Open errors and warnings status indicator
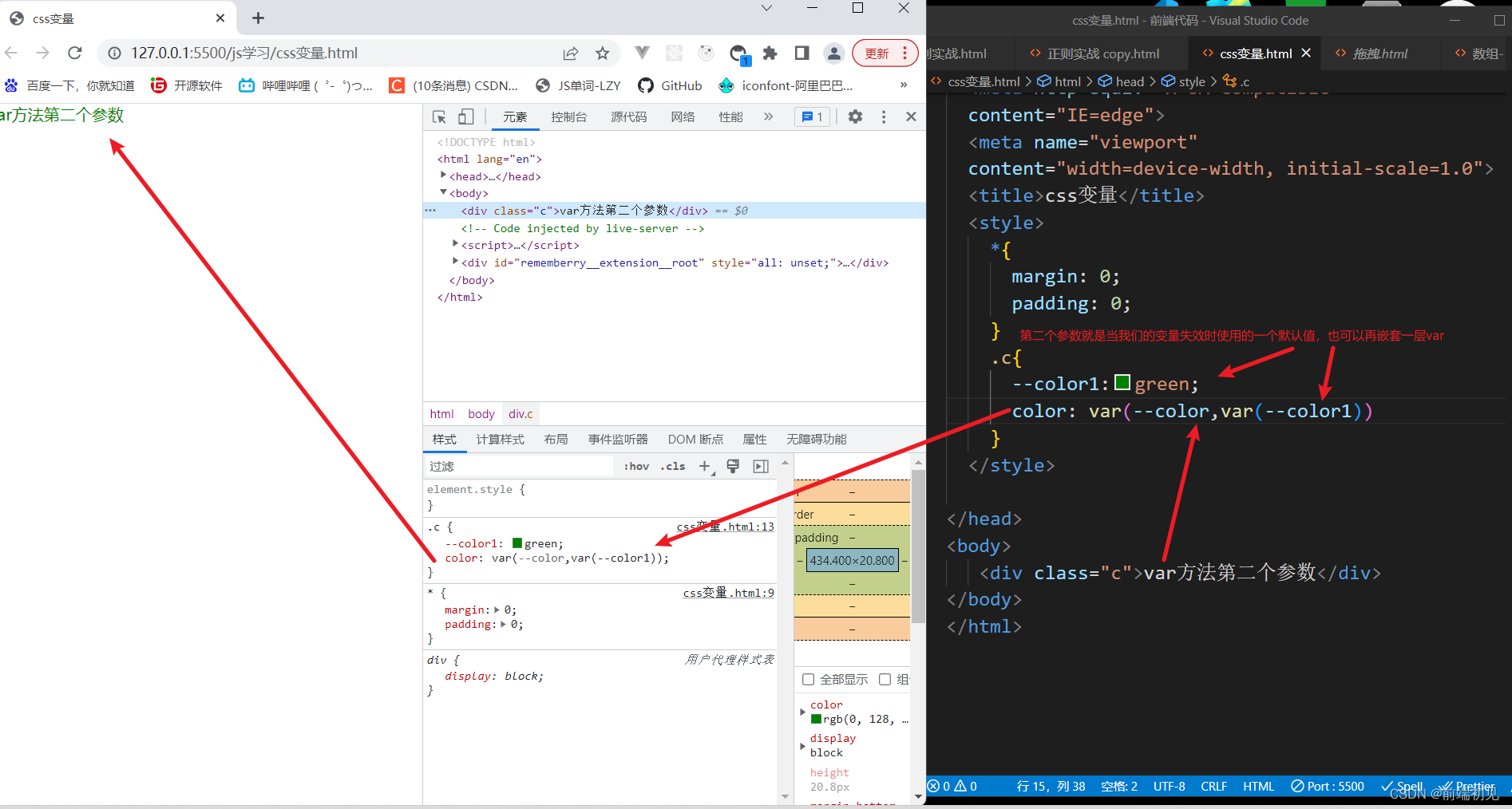This screenshot has width=1512, height=809. pyautogui.click(x=952, y=786)
